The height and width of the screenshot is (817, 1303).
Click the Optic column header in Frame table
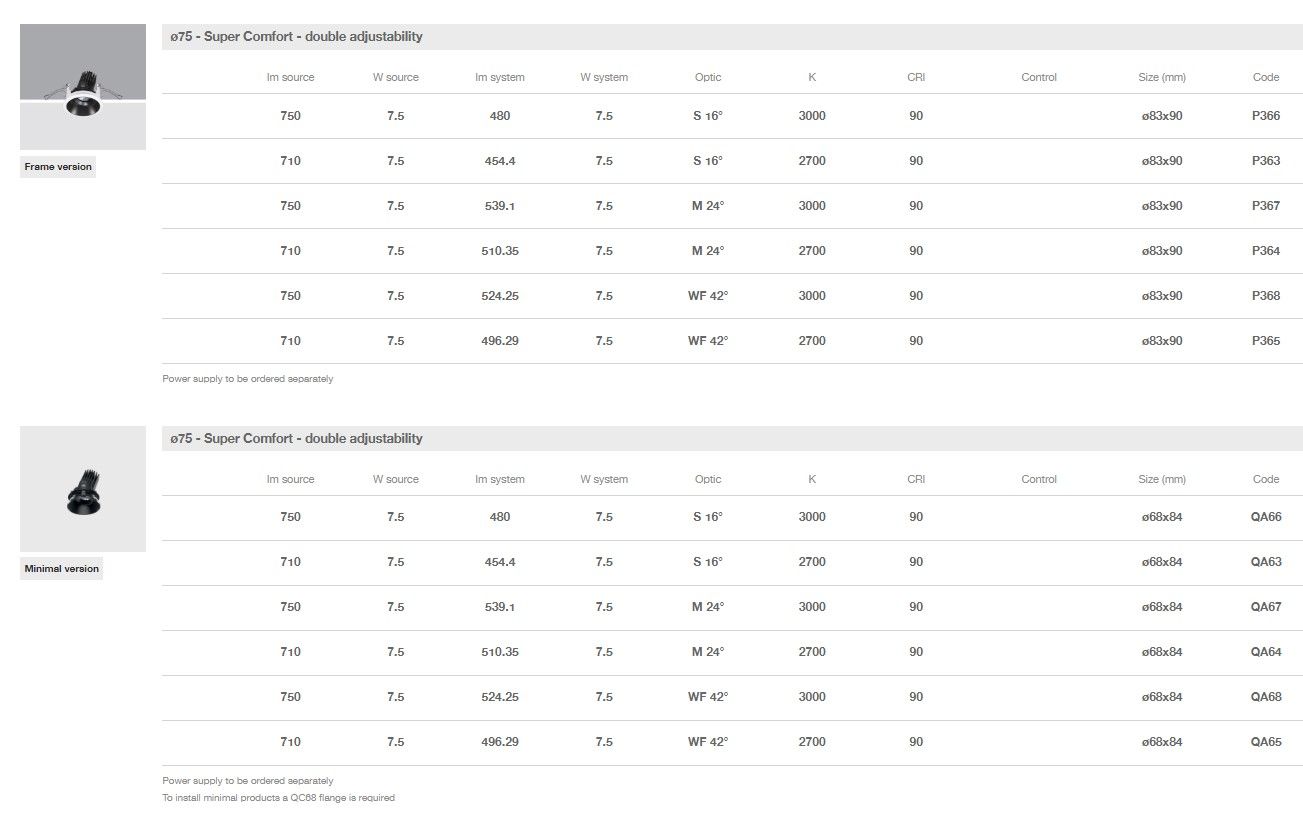(x=708, y=77)
